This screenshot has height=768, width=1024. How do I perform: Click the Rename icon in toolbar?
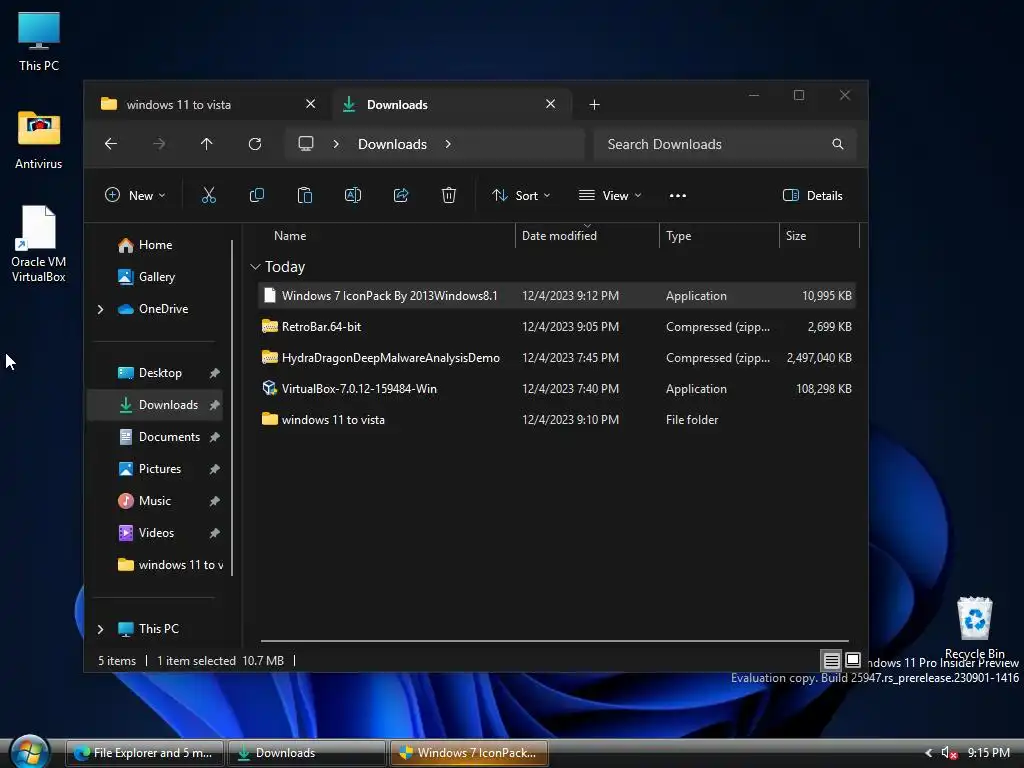(353, 195)
